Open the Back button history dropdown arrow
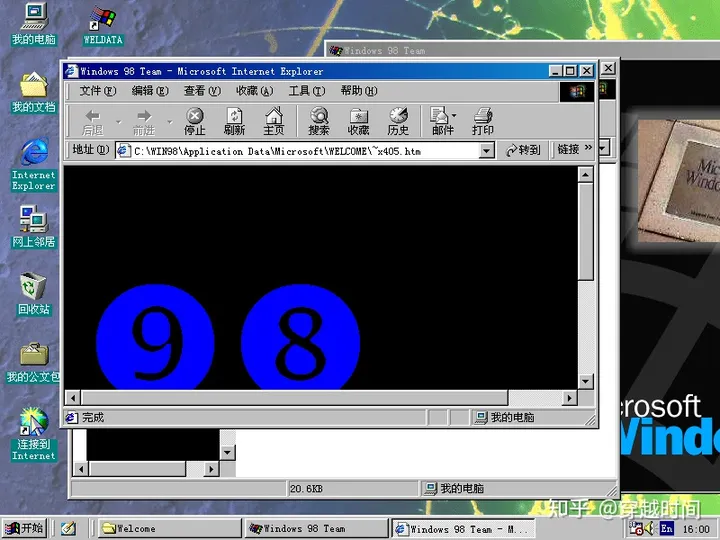Viewport: 720px width, 540px height. [118, 122]
